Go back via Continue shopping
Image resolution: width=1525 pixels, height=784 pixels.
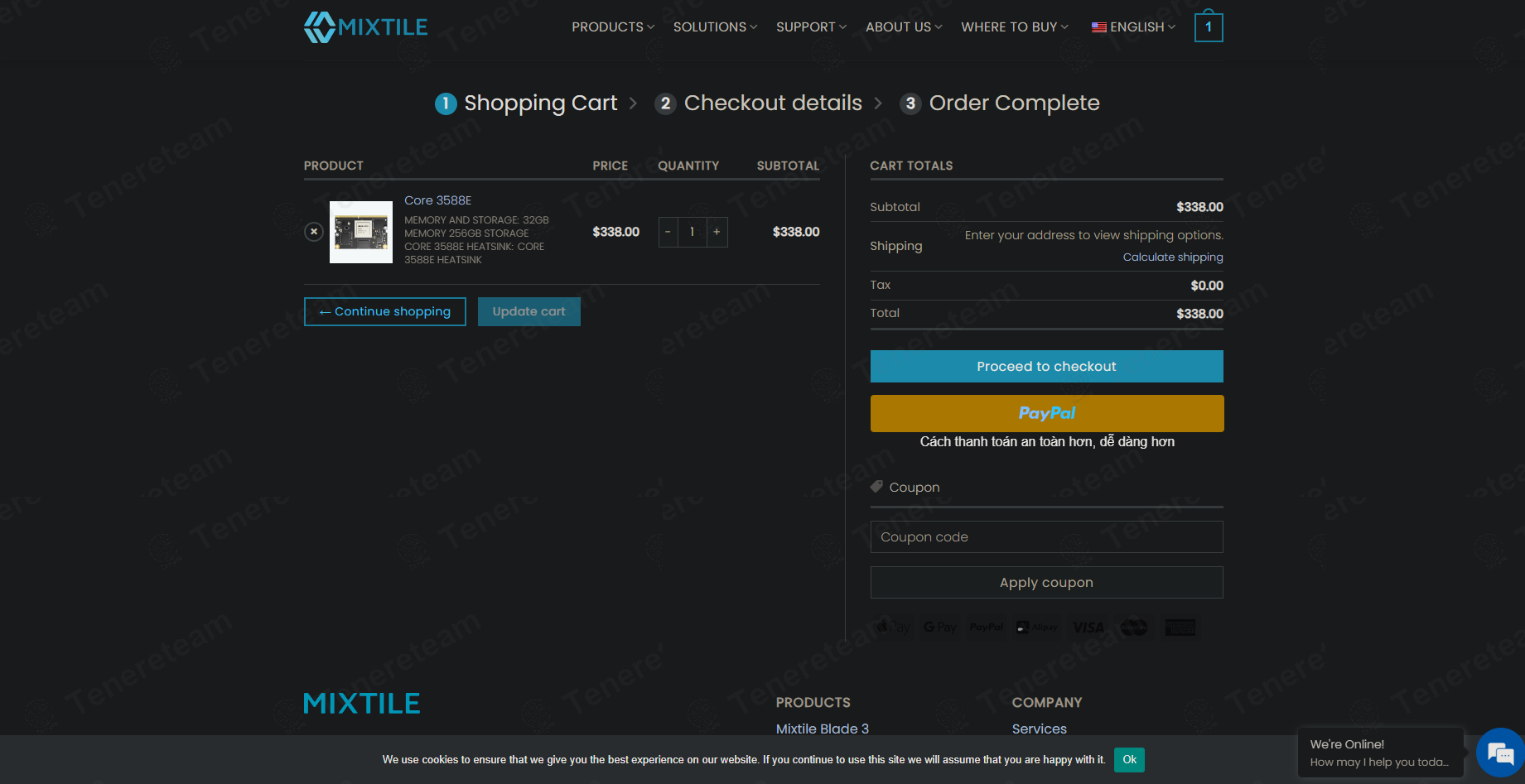tap(385, 311)
